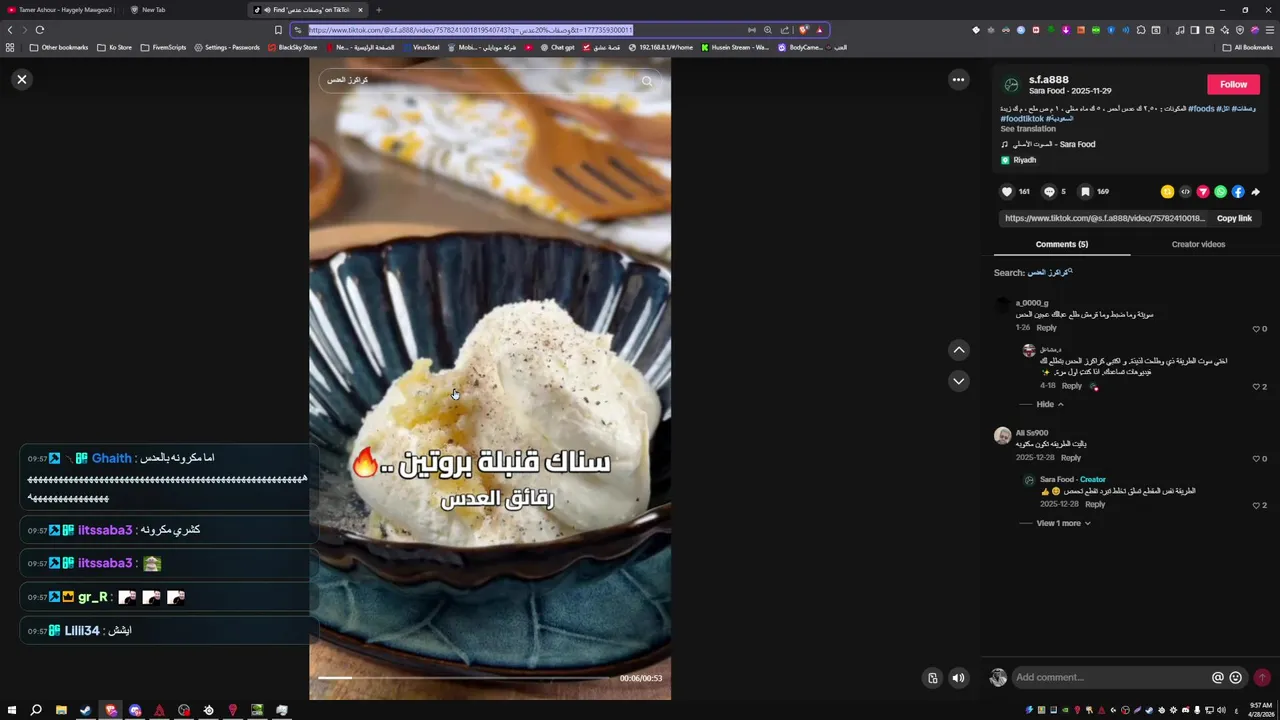Mute the video with the speaker icon

(958, 678)
